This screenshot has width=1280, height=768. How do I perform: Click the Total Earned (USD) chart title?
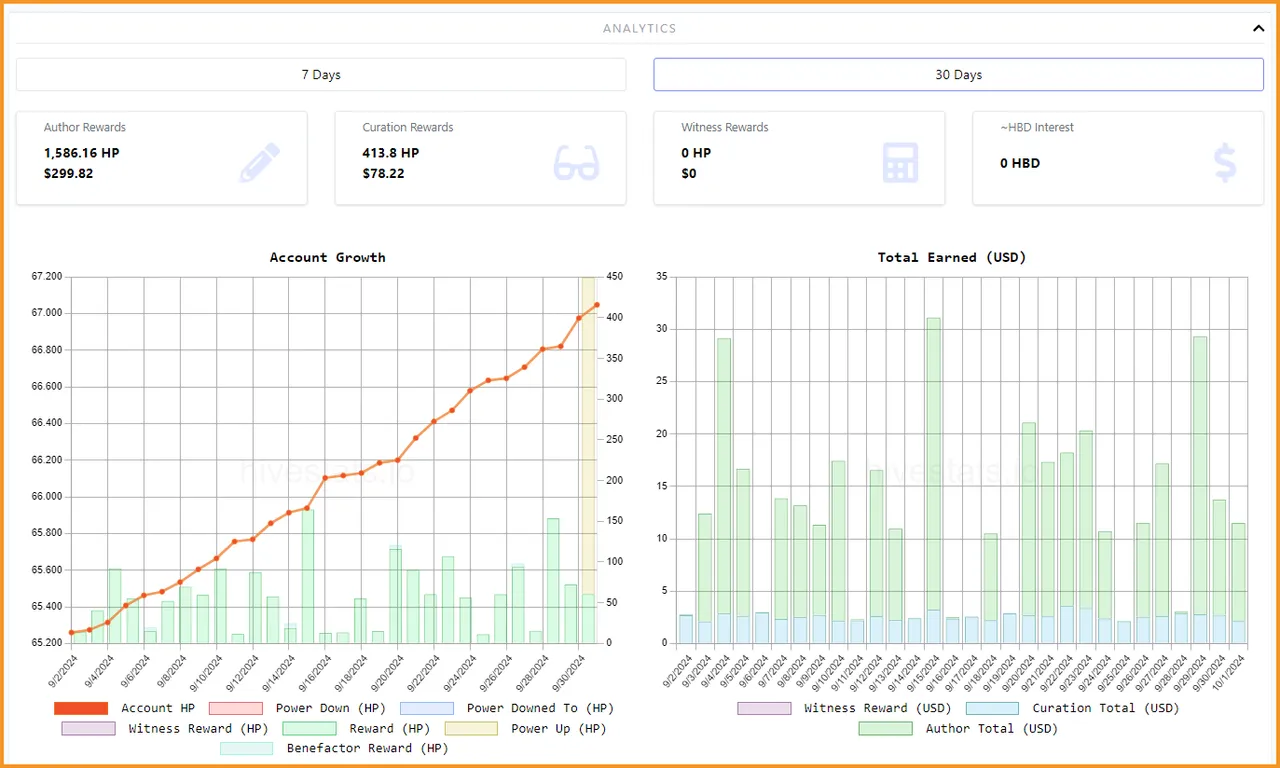[x=952, y=258]
